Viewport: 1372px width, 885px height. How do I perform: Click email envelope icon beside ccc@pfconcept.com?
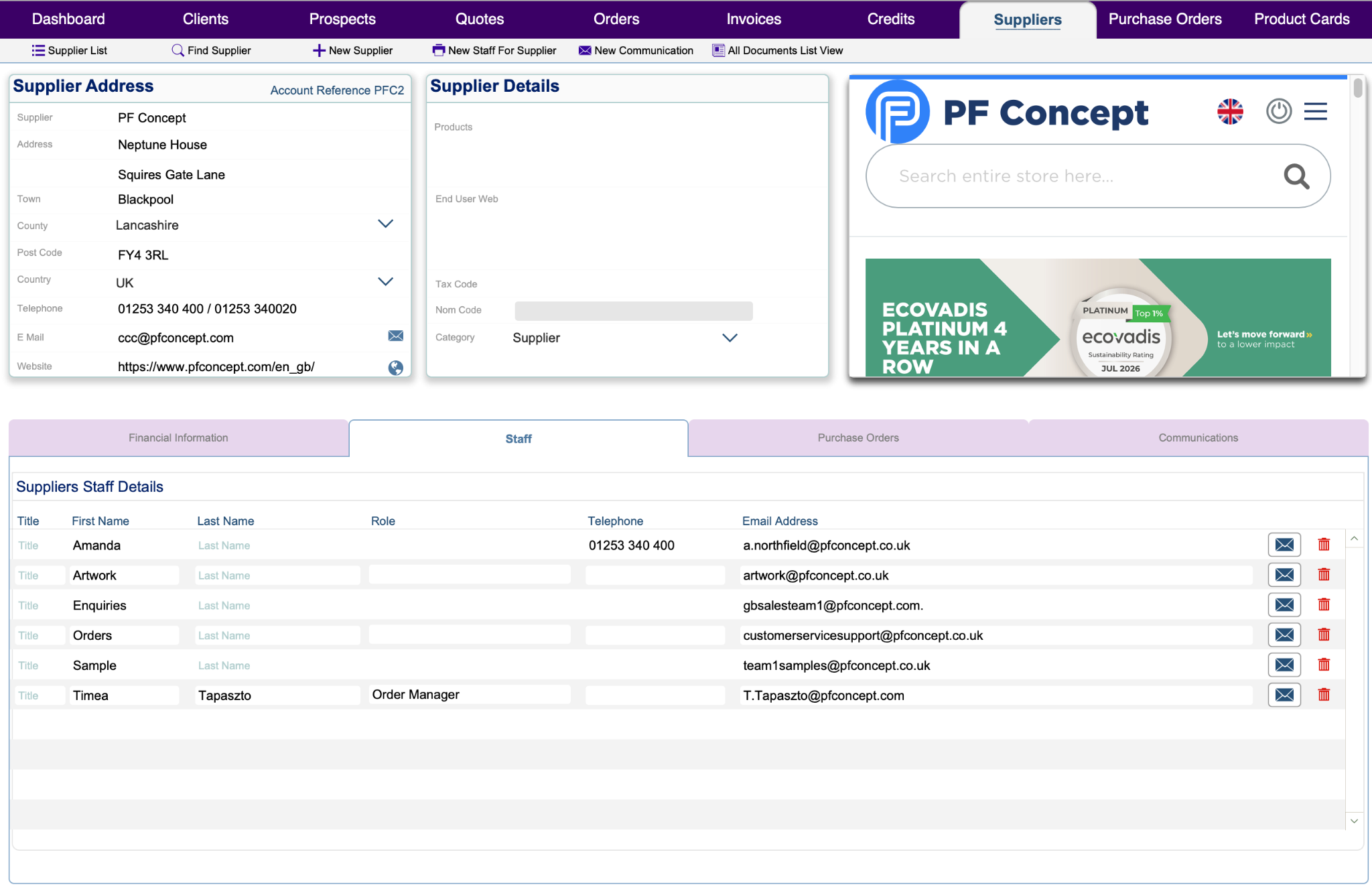(x=396, y=336)
